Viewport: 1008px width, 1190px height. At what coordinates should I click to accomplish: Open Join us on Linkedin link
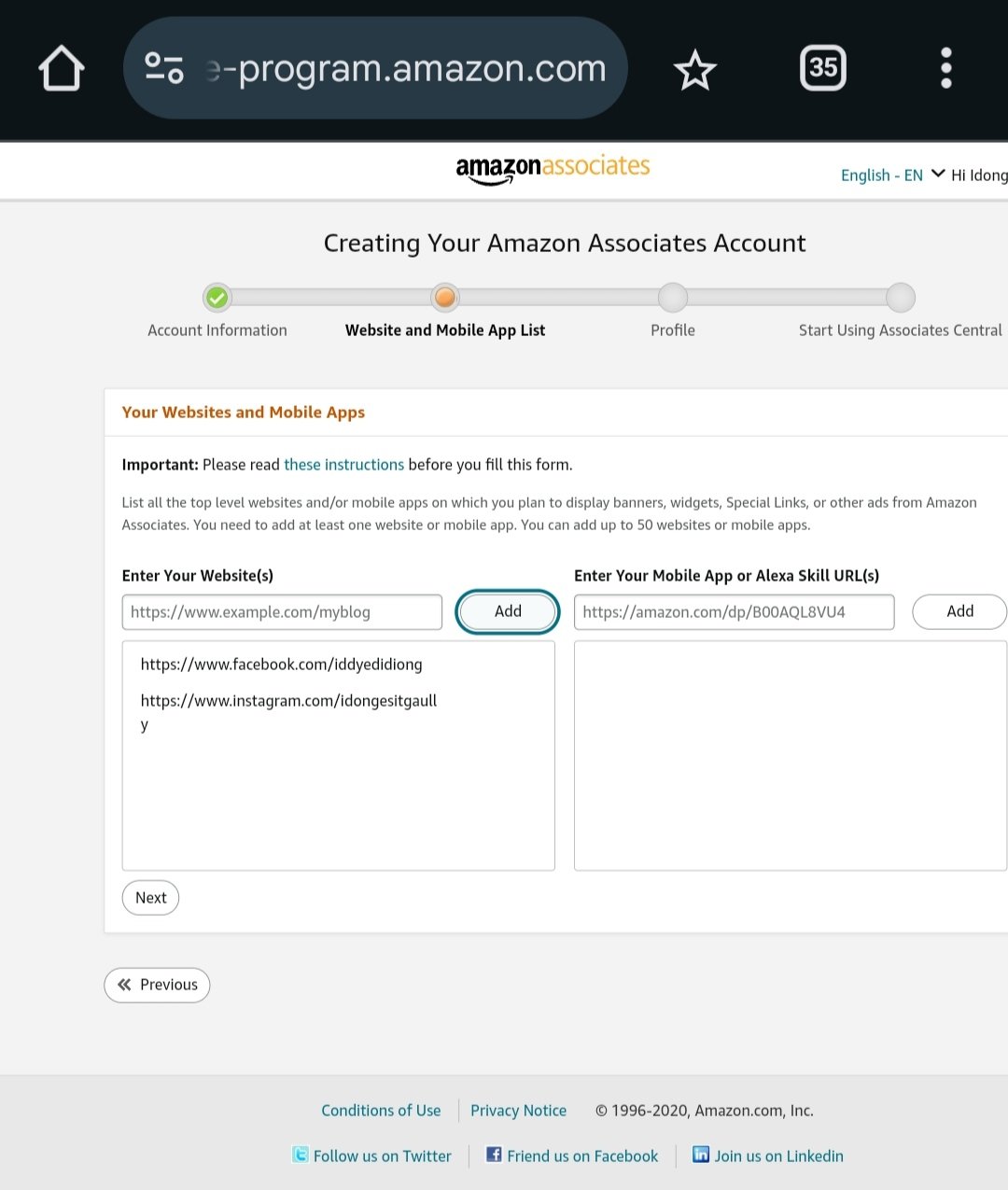(778, 1156)
